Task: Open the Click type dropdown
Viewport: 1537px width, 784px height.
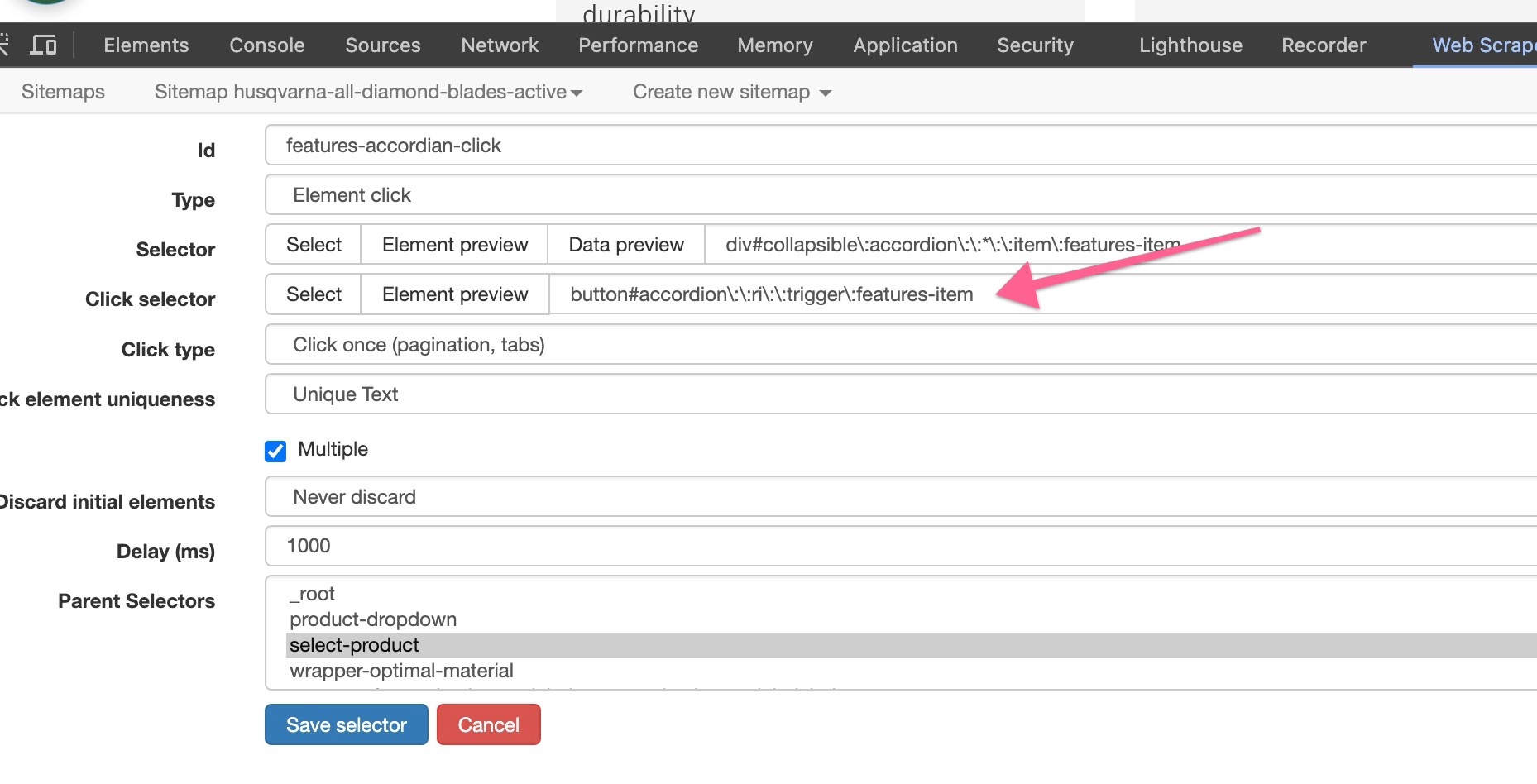Action: (900, 345)
